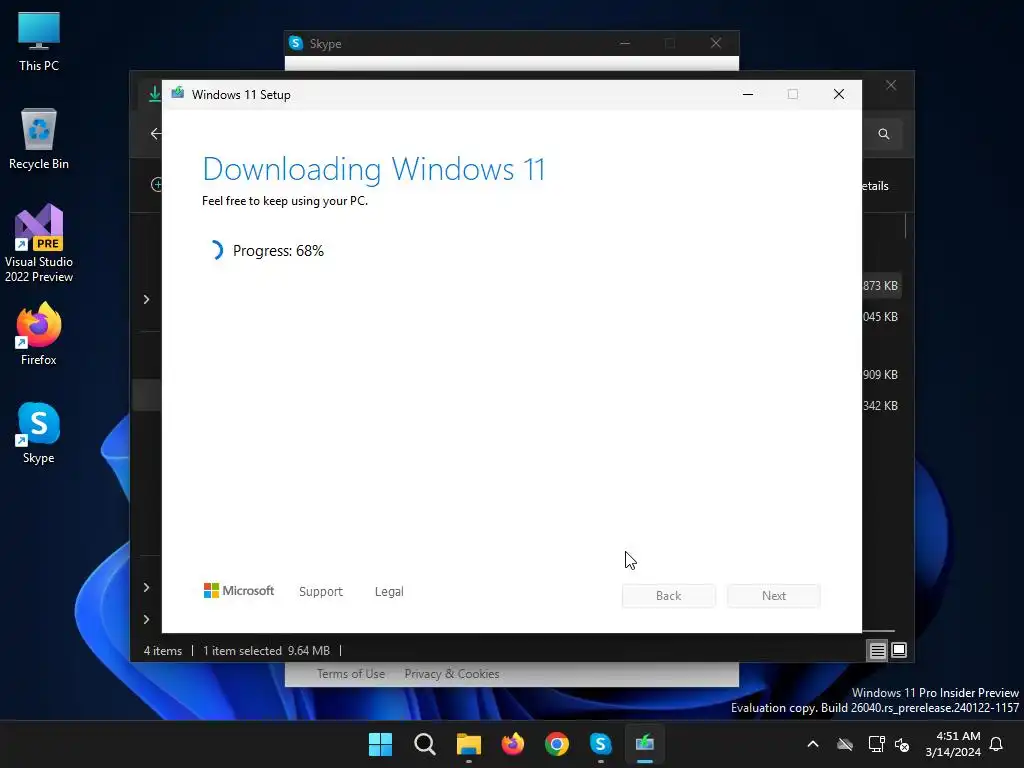Select the file row sized 045 KB
The width and height of the screenshot is (1024, 768).
click(x=882, y=317)
